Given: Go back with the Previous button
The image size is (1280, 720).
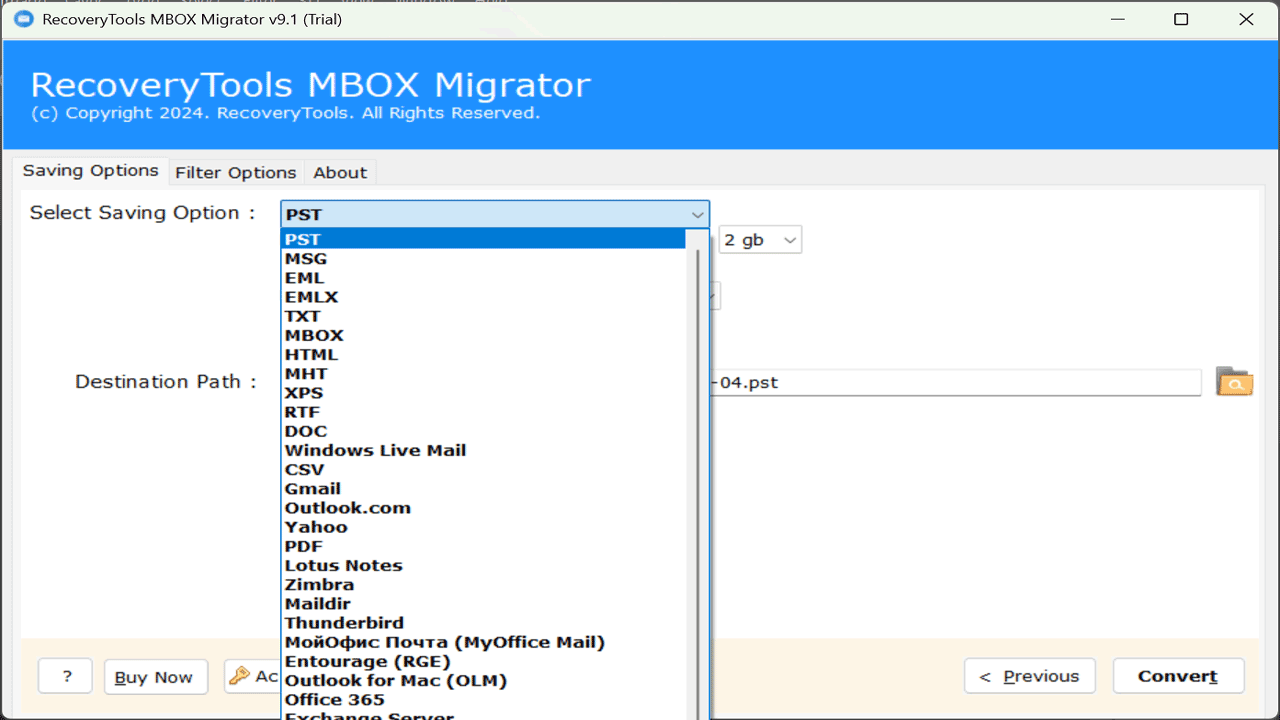Looking at the screenshot, I should 1029,676.
